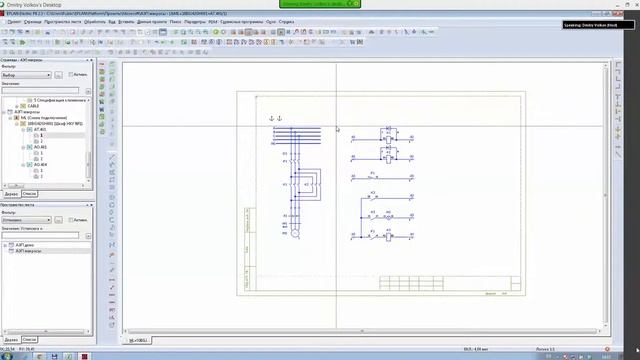
Task: Click the drawing canvas horizontal scrollbar
Action: click(362, 331)
